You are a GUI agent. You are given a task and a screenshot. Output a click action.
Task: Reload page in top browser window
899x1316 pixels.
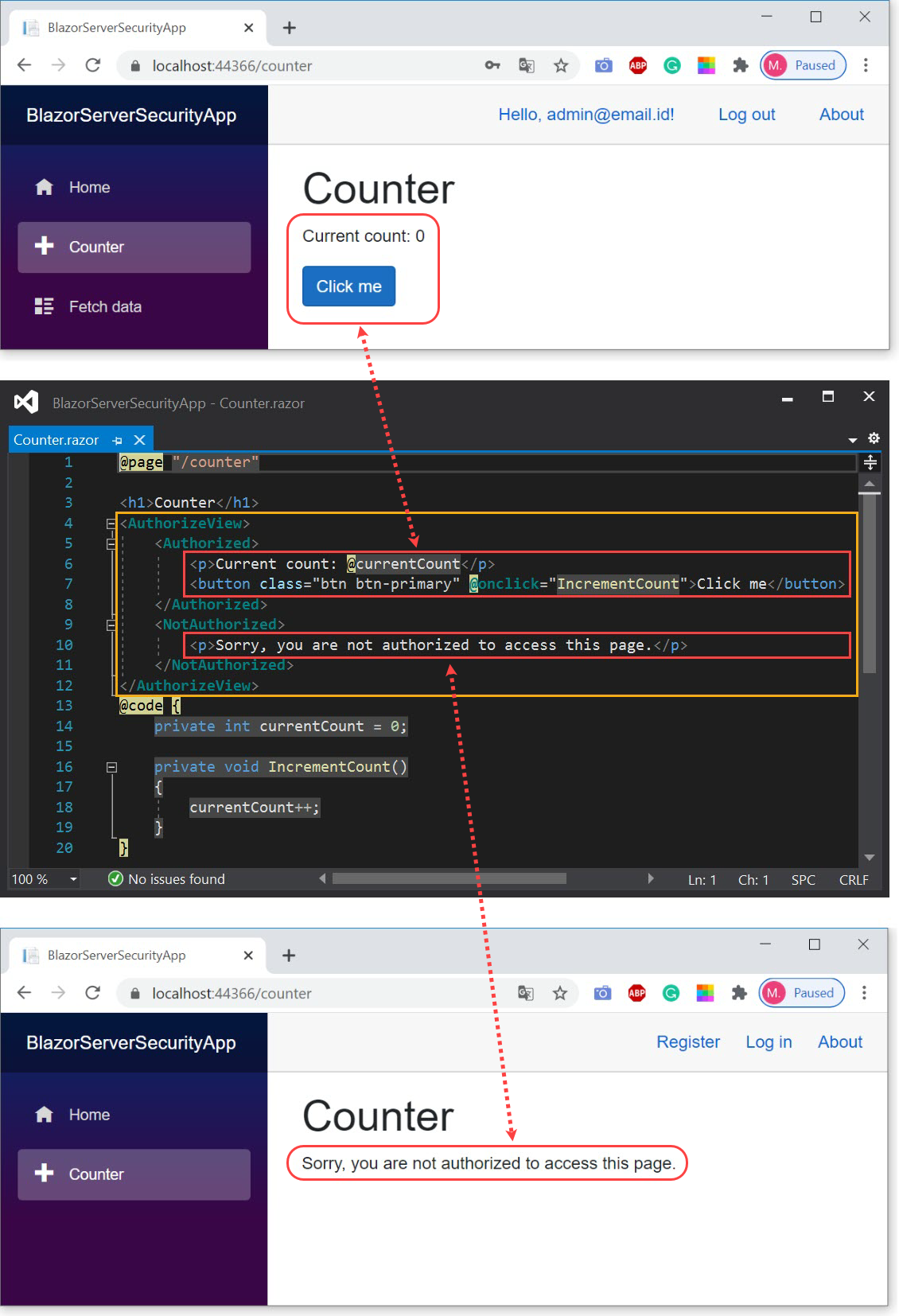pos(93,65)
